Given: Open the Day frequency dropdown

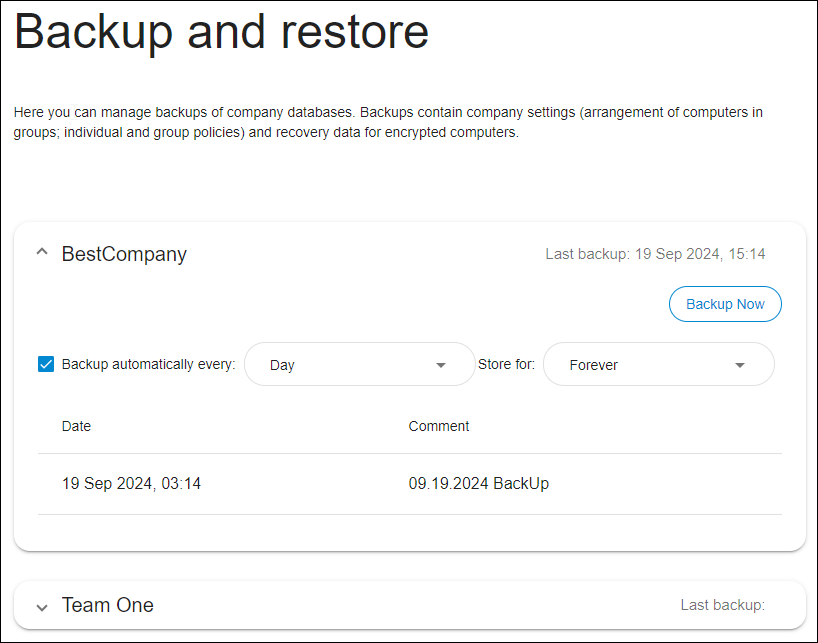Looking at the screenshot, I should [359, 364].
